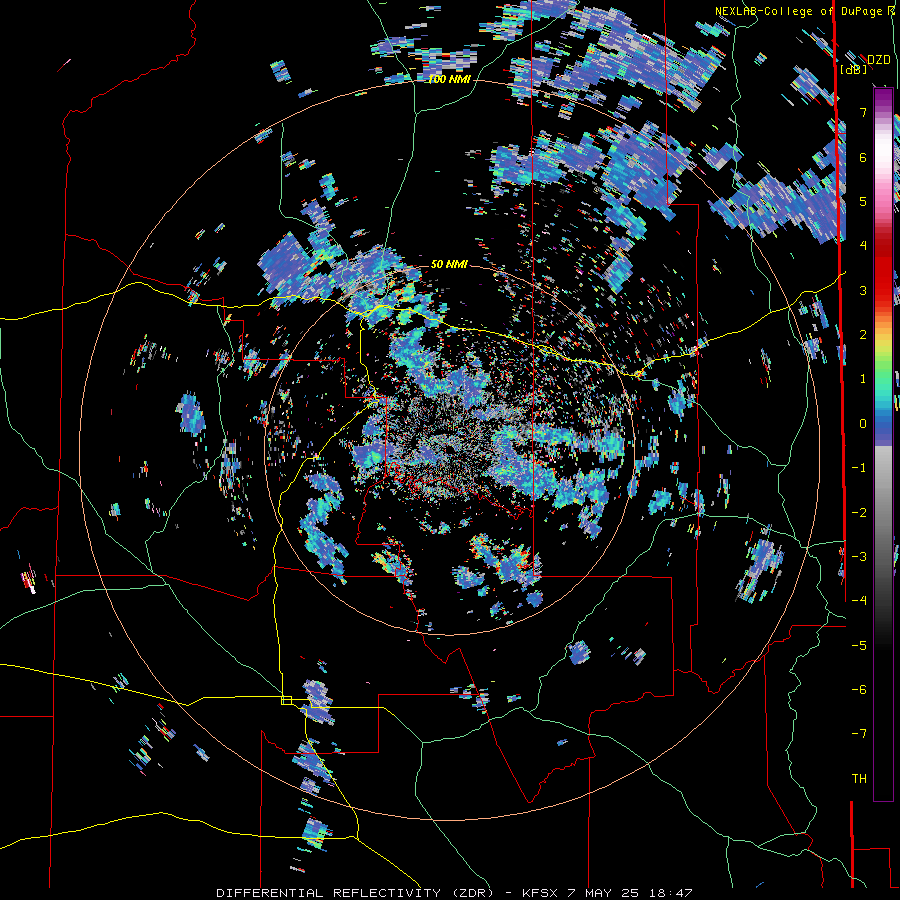
Task: Click the "DZD" legend title
Action: coord(878,60)
